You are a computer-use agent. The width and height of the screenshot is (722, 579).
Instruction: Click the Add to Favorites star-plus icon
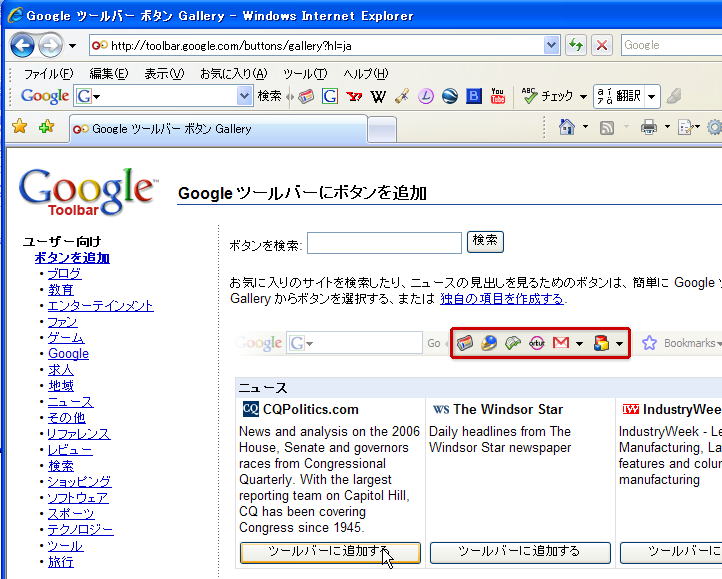(46, 126)
